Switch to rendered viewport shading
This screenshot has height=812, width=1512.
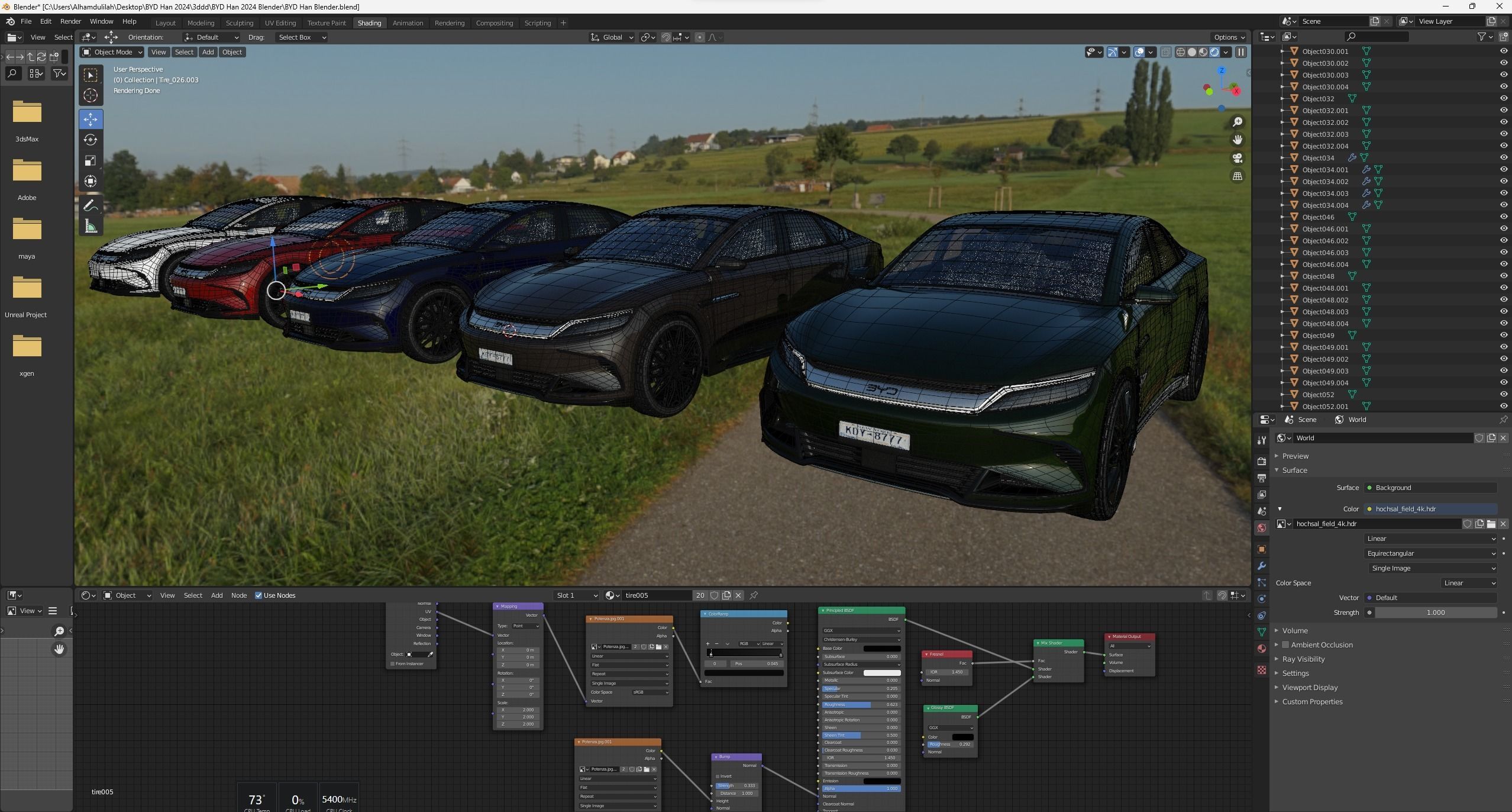click(x=1214, y=52)
